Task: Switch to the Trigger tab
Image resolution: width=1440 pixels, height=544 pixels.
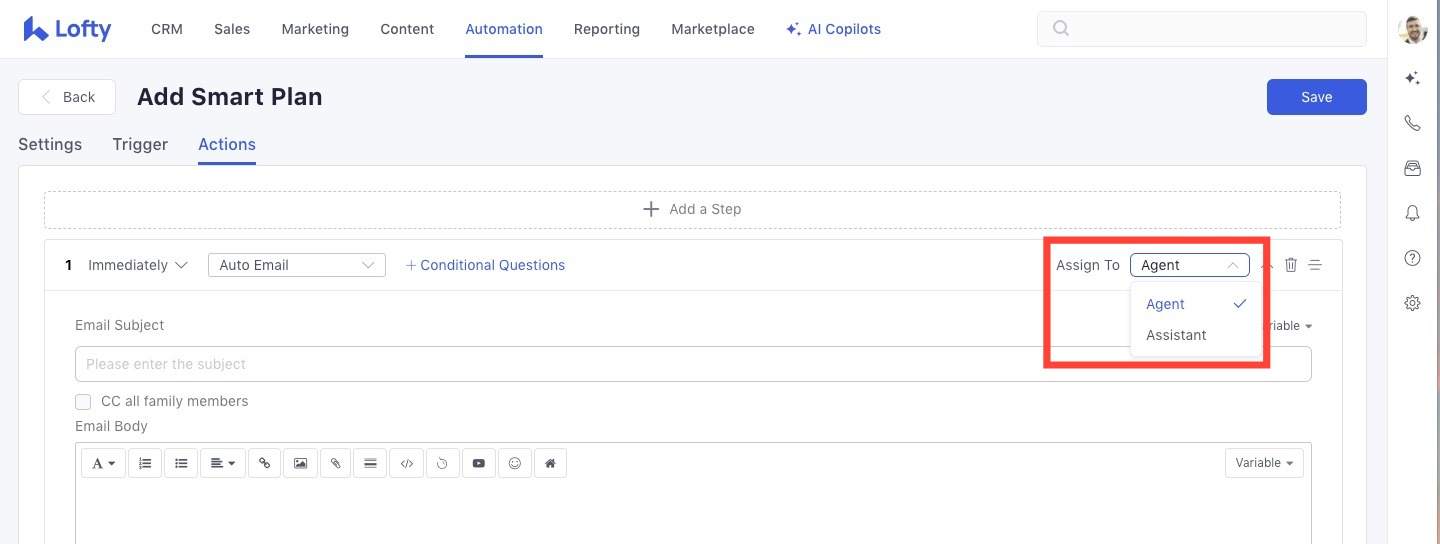Action: [140, 144]
